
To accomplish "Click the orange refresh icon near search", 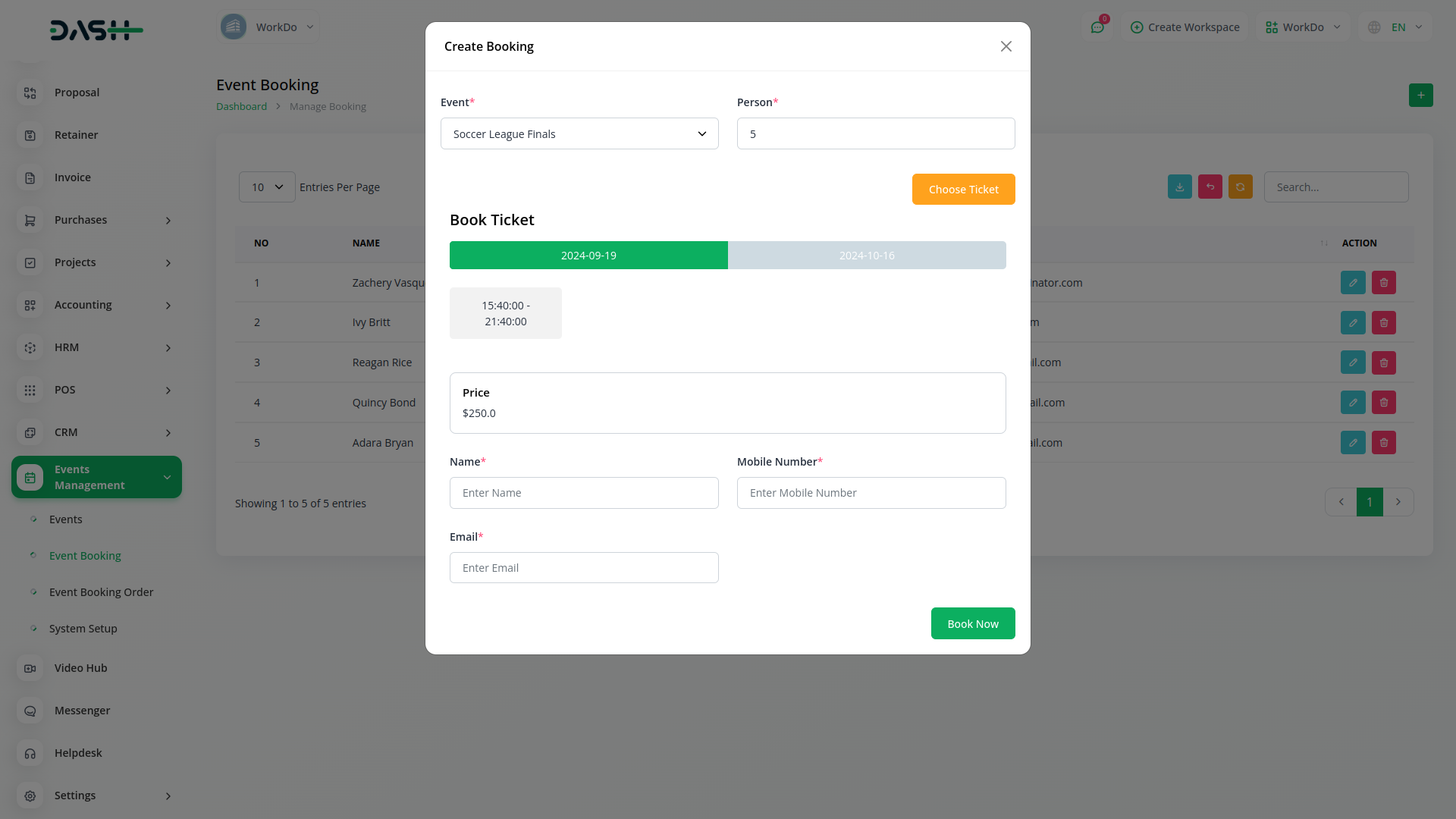I will click(1240, 187).
